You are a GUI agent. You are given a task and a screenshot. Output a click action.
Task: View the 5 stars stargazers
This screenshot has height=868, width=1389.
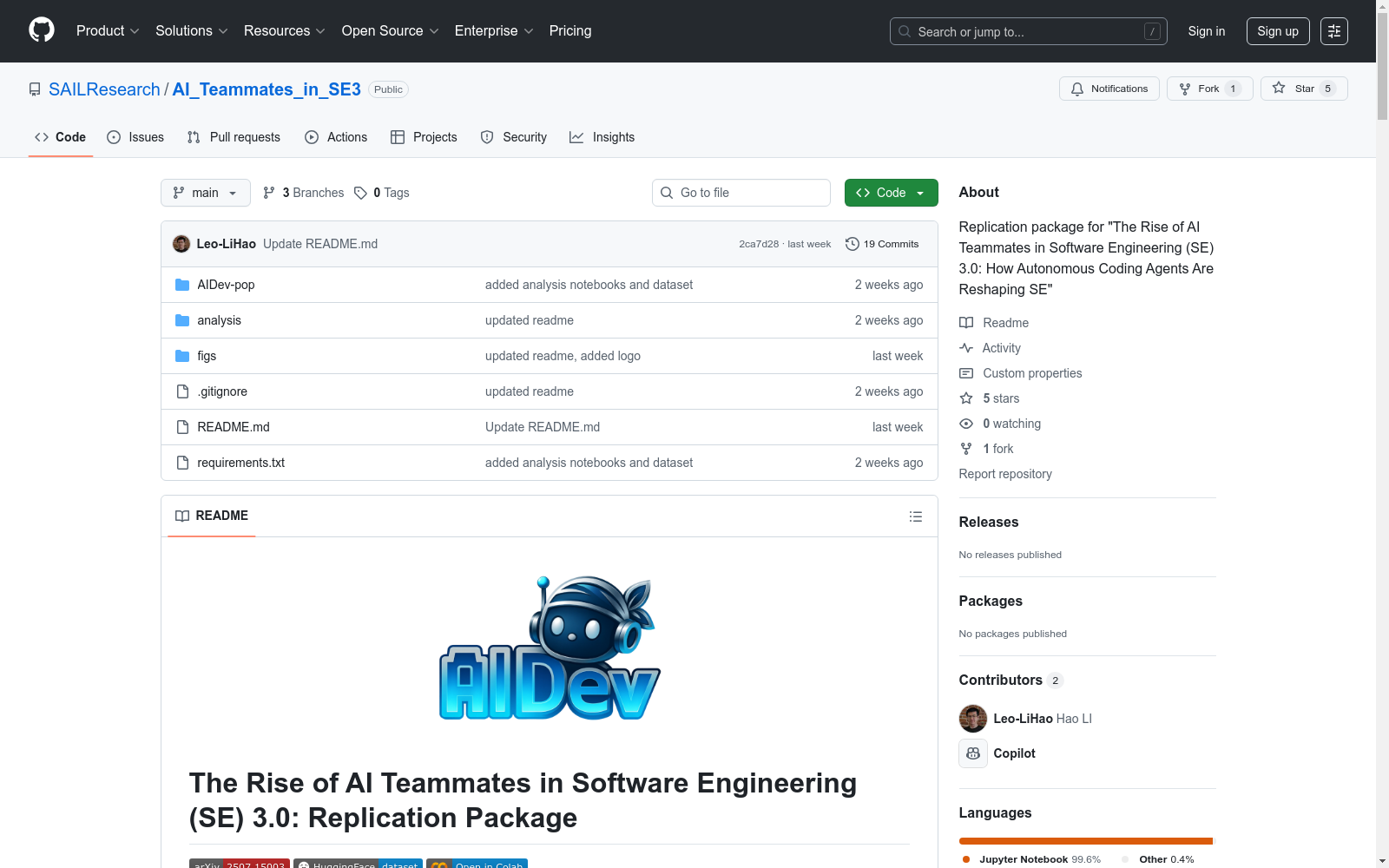point(990,398)
